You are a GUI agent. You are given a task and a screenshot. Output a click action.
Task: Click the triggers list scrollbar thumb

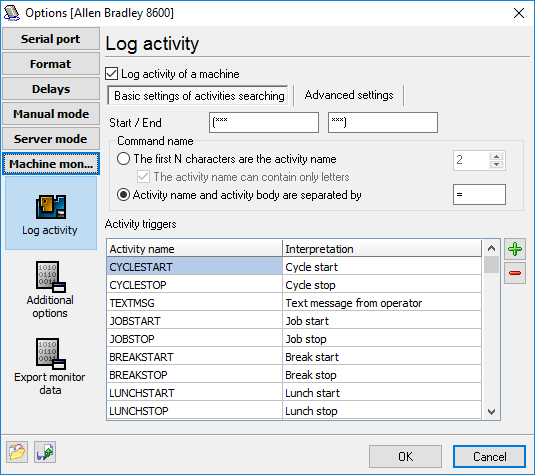point(491,265)
